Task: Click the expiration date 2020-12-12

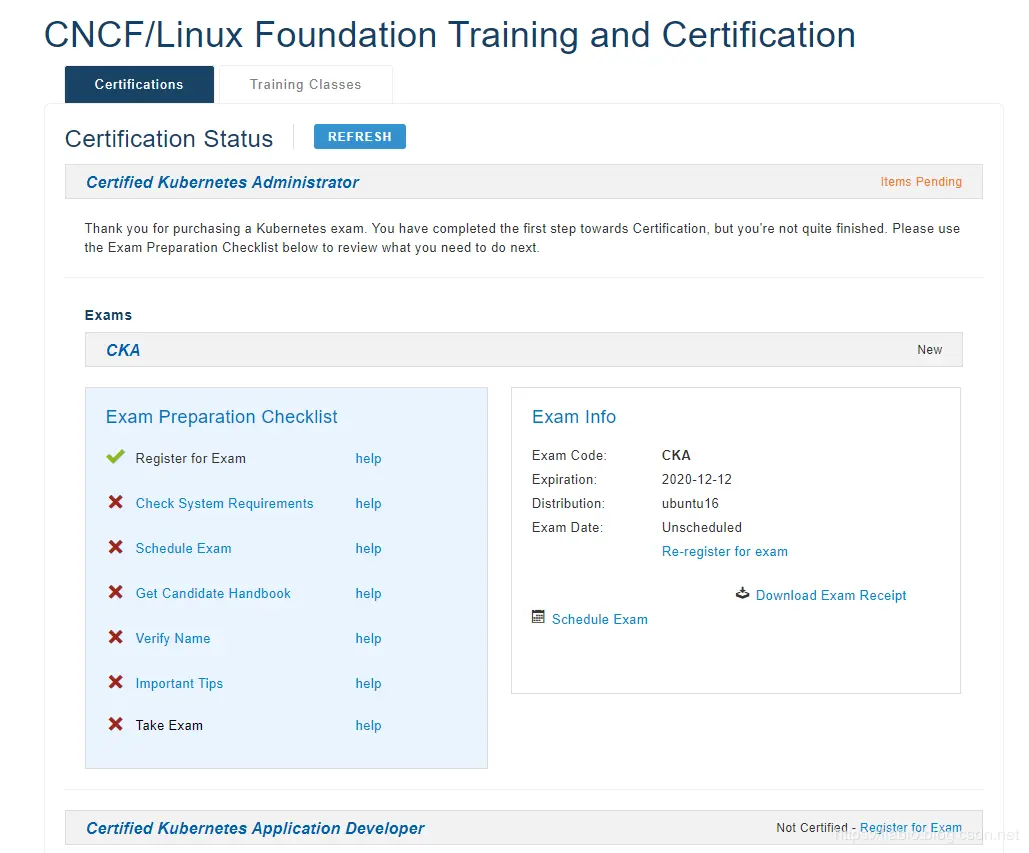Action: pos(696,479)
